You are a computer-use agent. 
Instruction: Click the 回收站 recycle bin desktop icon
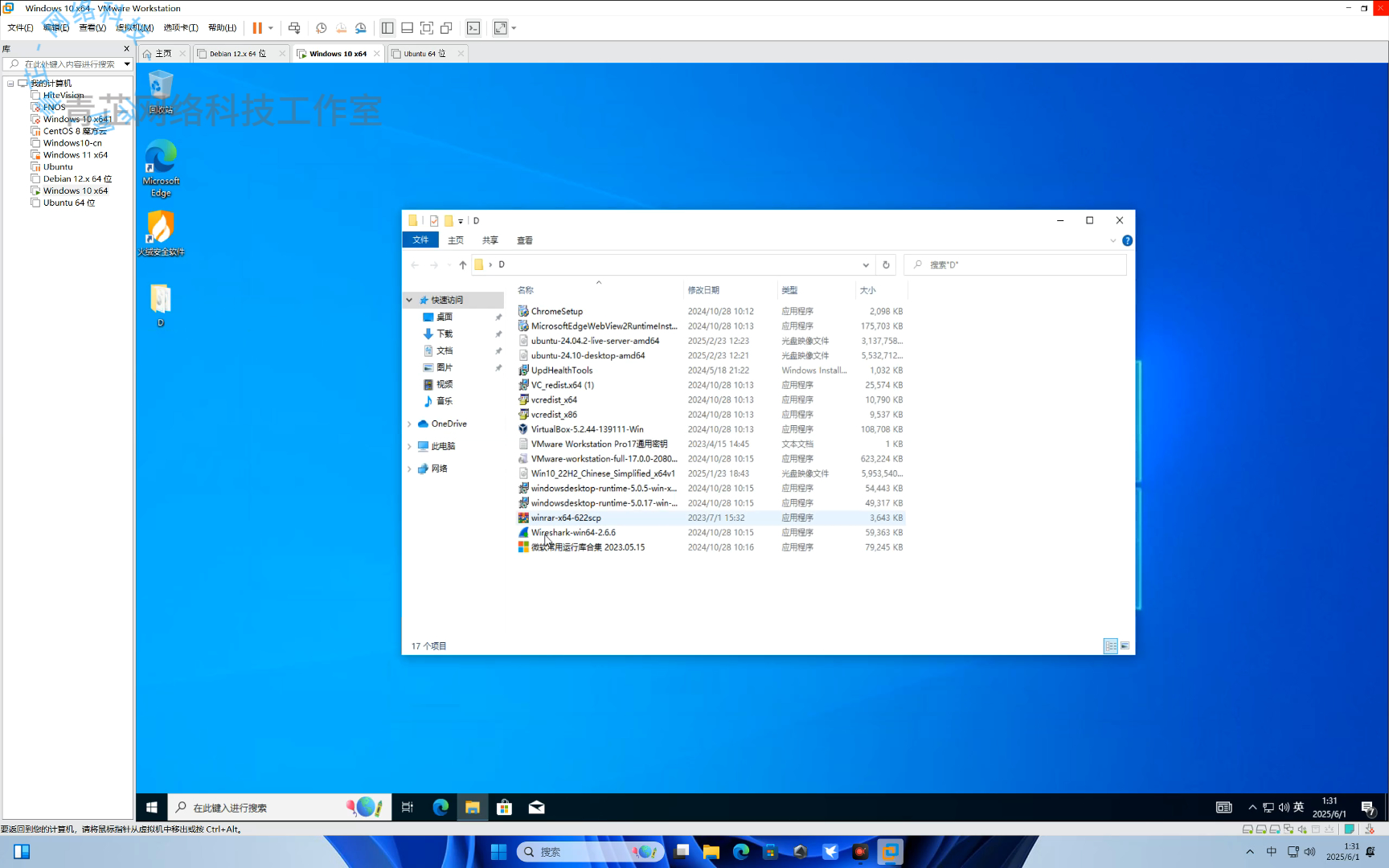pos(161,92)
